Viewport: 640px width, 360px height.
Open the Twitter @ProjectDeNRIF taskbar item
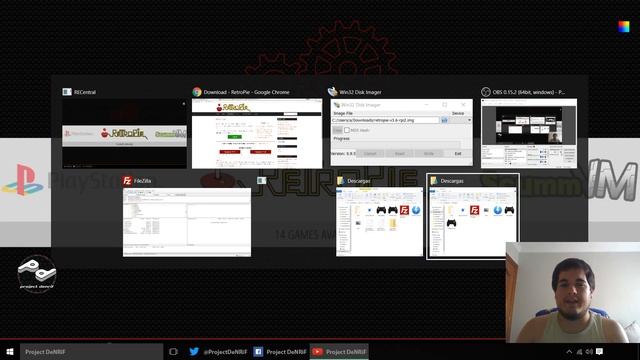[x=218, y=351]
